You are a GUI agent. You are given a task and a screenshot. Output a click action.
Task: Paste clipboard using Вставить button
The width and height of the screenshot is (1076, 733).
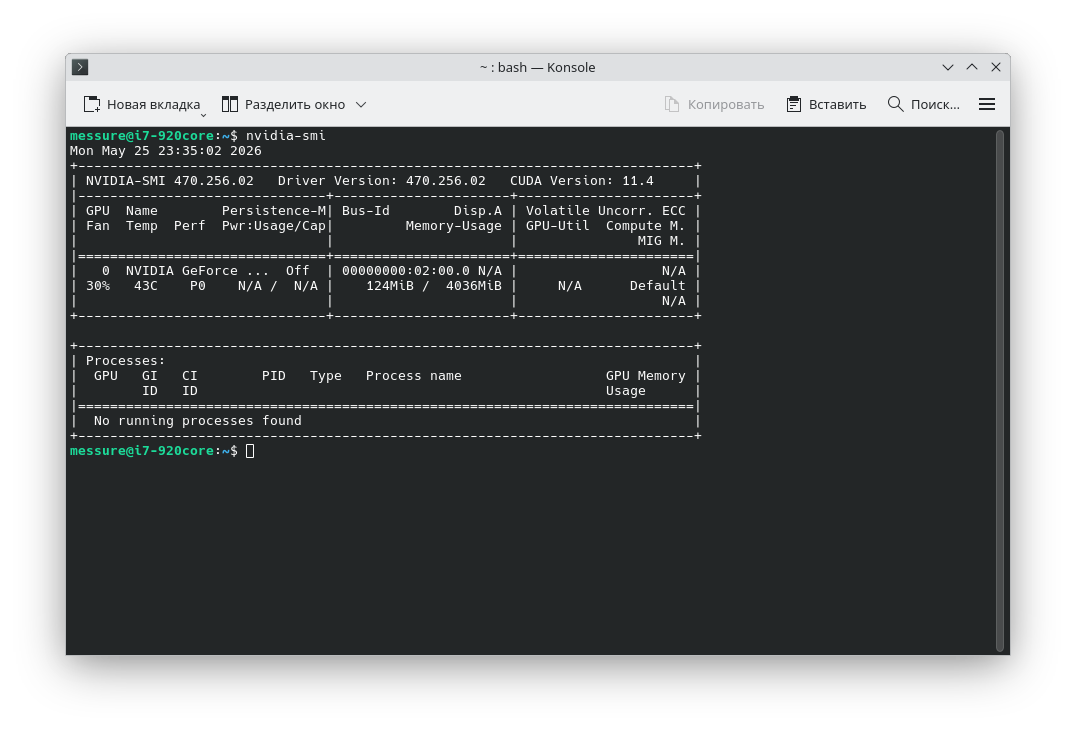tap(826, 104)
